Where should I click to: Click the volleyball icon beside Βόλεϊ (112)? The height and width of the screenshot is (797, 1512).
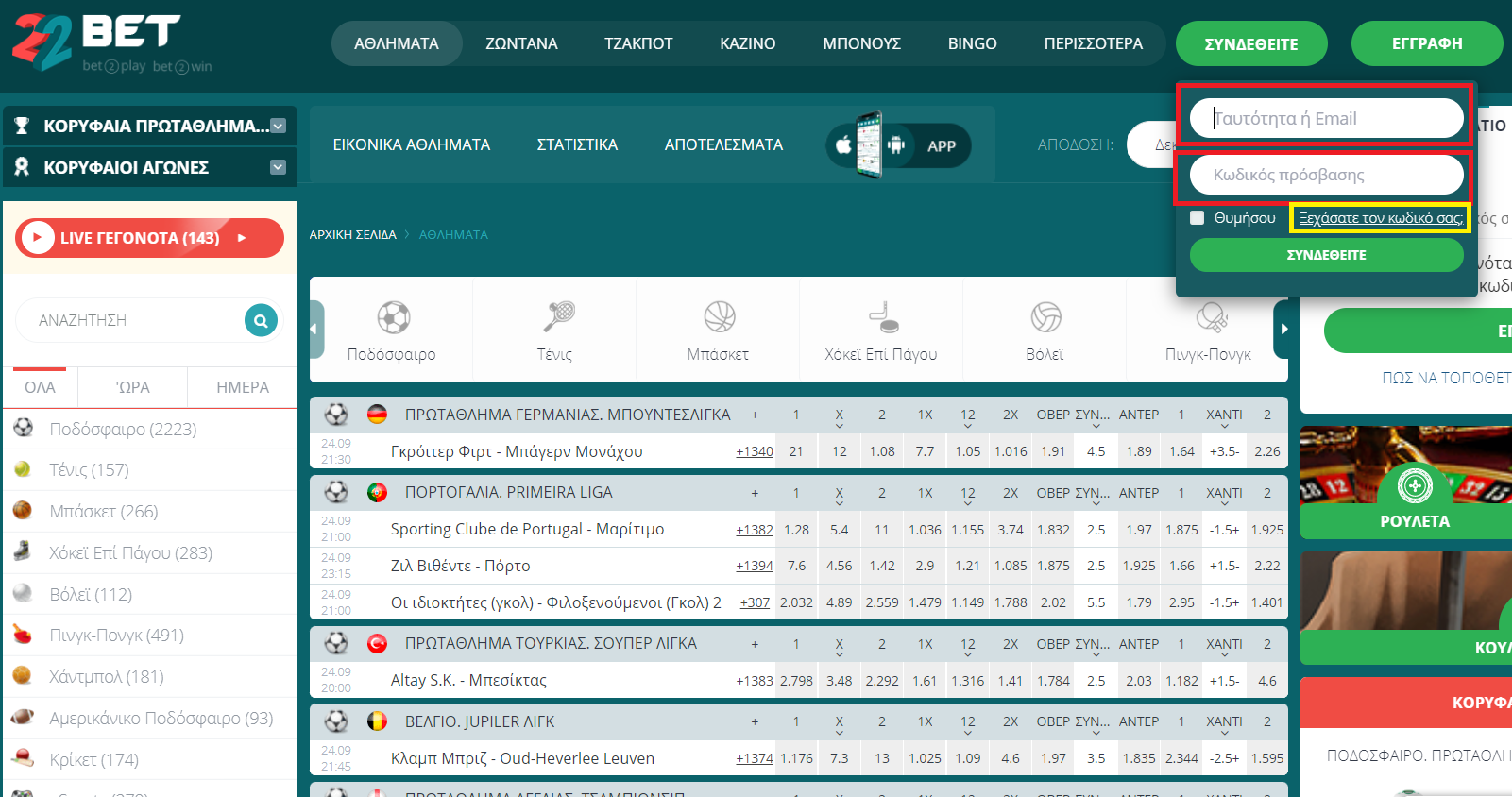click(x=23, y=593)
